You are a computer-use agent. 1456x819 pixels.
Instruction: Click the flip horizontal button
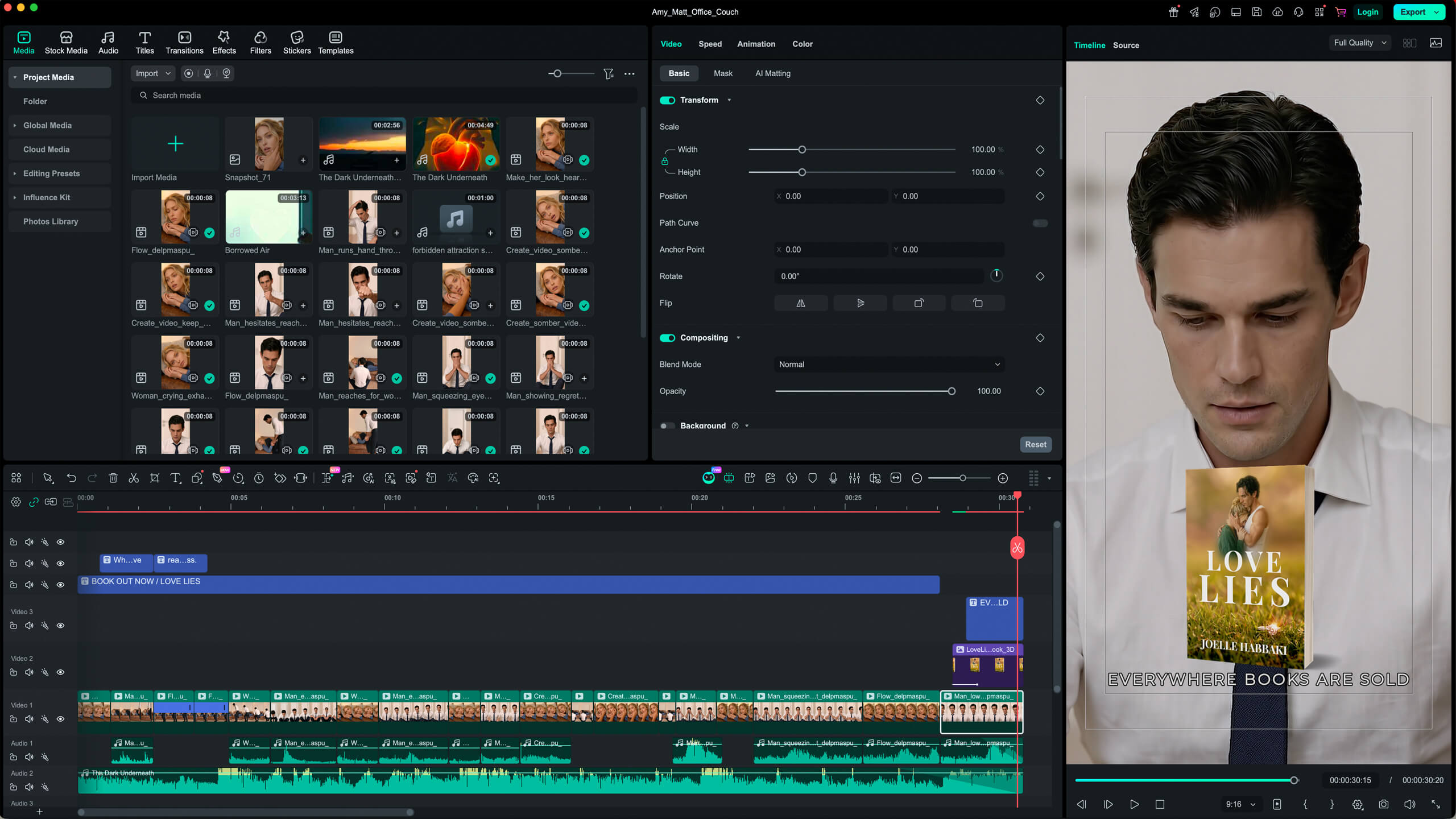pyautogui.click(x=801, y=303)
